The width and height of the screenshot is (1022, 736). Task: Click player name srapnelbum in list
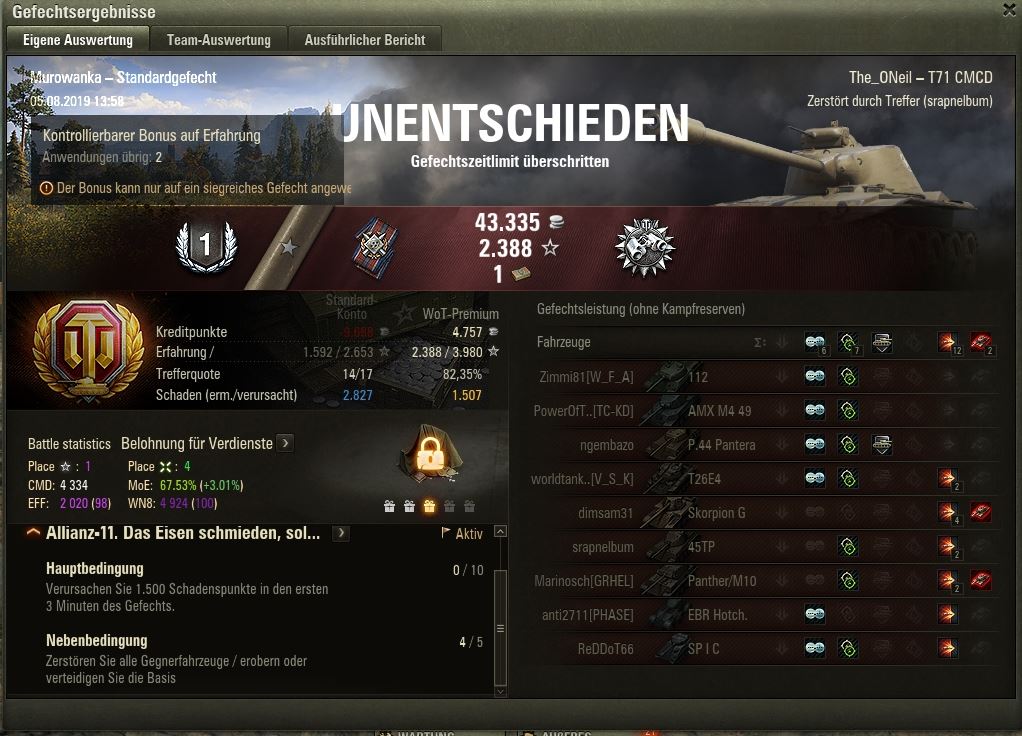click(x=603, y=547)
